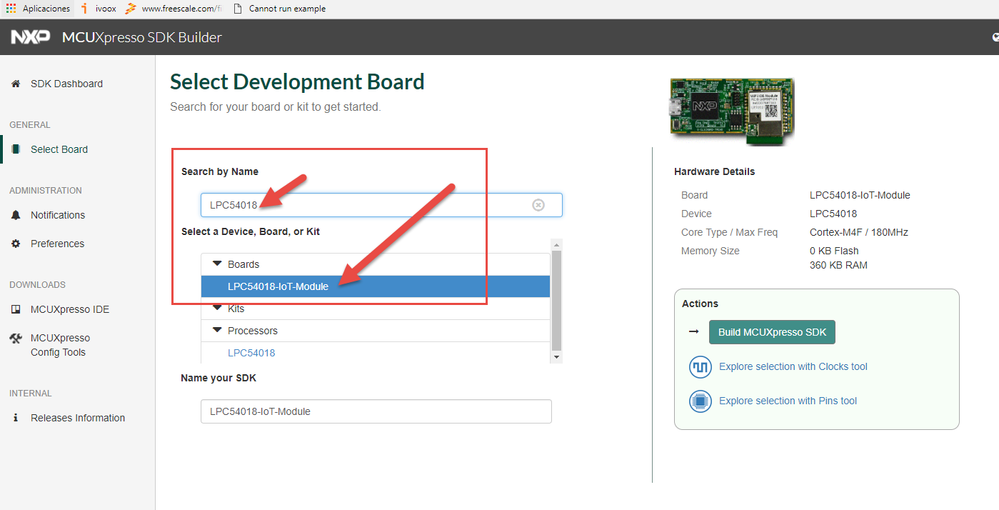Open Notifications in sidebar
Viewport: 999px width, 510px height.
point(57,215)
